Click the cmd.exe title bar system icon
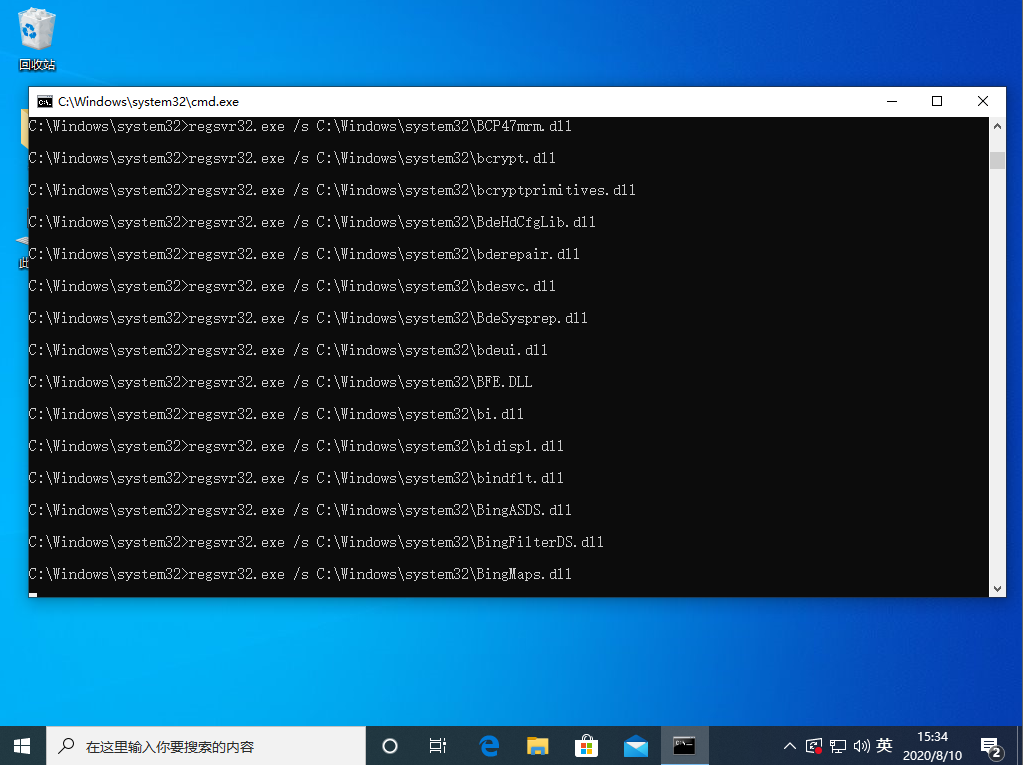The height and width of the screenshot is (765, 1023). click(44, 101)
